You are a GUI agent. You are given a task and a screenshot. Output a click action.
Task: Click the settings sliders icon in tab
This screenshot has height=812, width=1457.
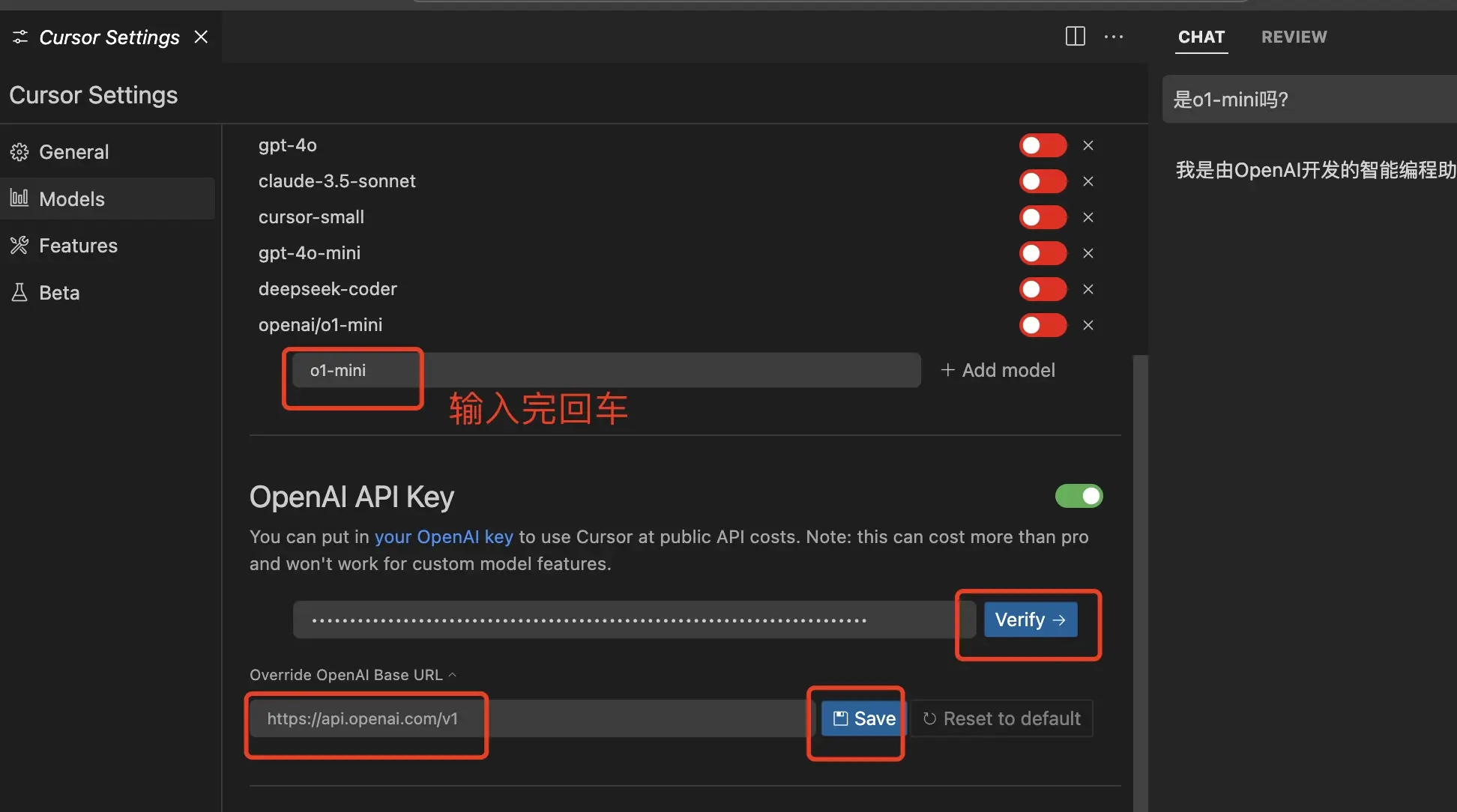pyautogui.click(x=20, y=37)
